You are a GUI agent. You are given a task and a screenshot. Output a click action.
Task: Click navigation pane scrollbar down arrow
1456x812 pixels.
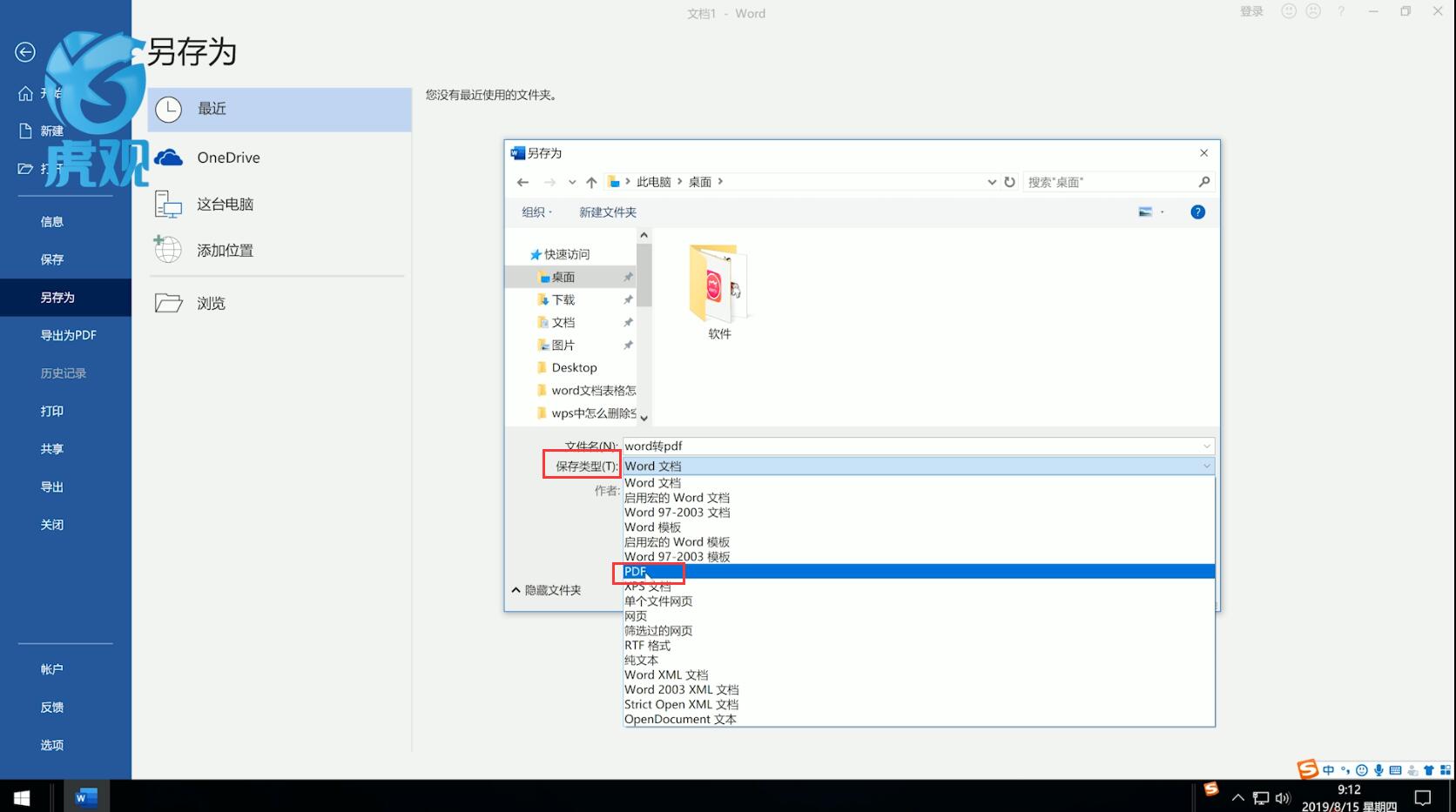pos(644,418)
